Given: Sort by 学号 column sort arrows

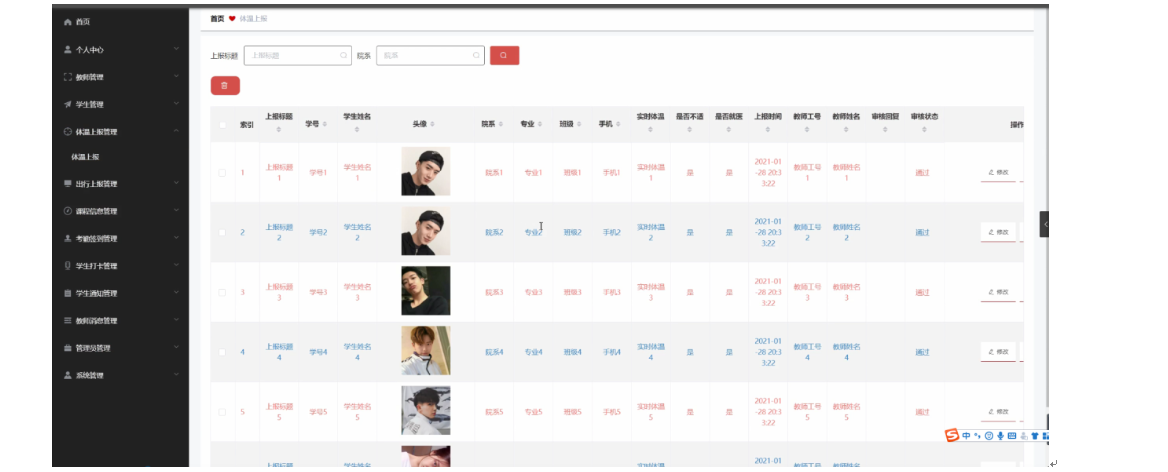Looking at the screenshot, I should (x=326, y=124).
